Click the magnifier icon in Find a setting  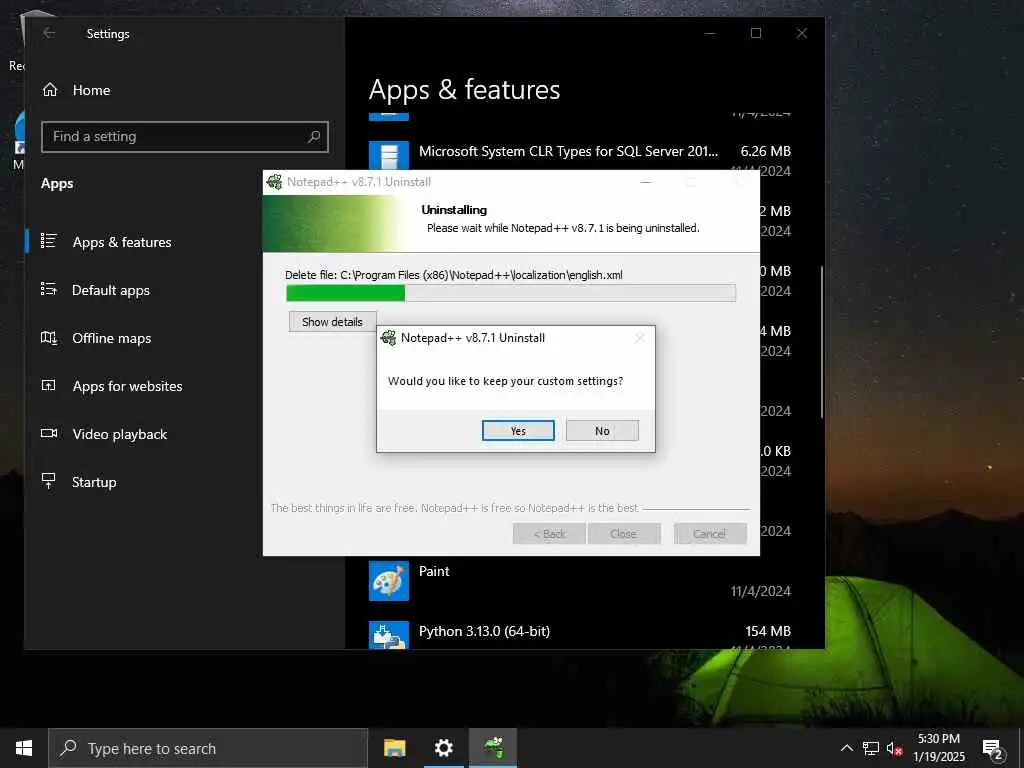[314, 136]
